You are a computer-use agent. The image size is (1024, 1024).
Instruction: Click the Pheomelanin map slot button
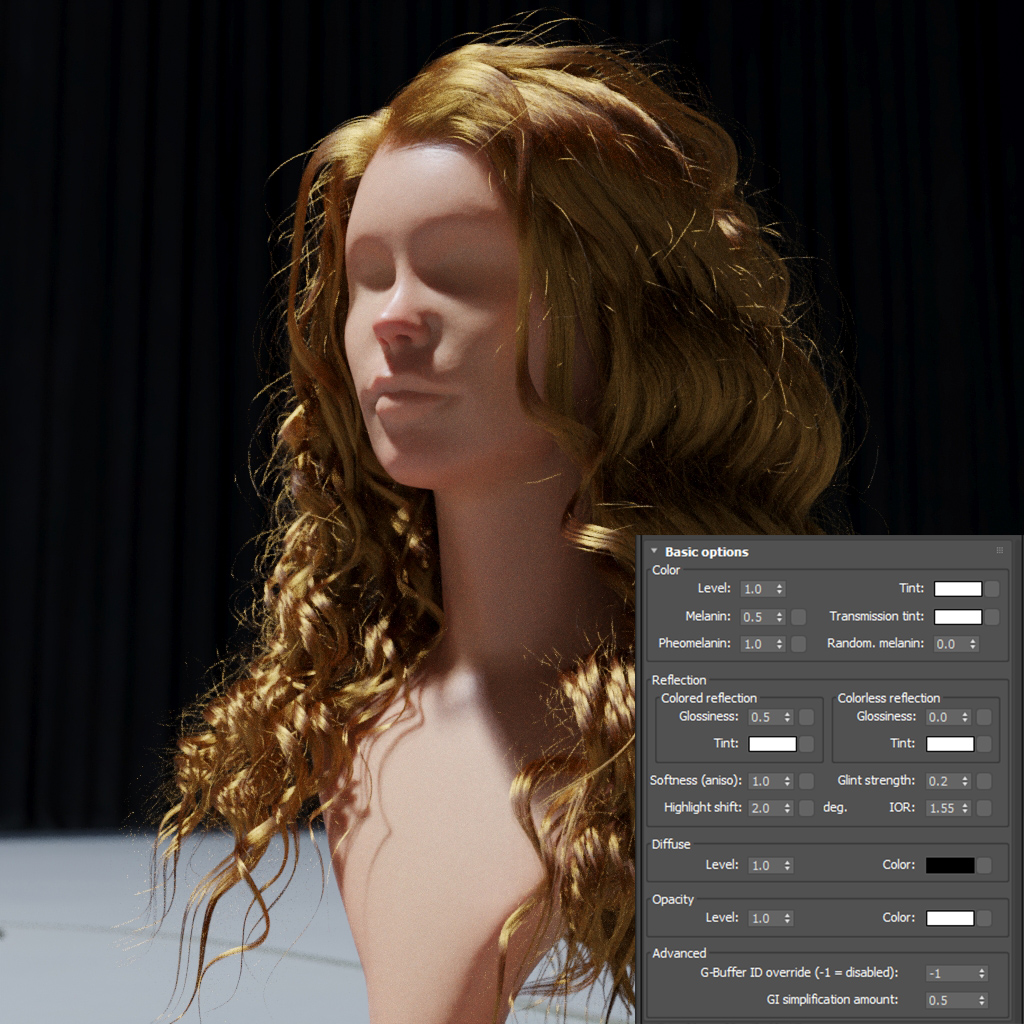[x=798, y=643]
